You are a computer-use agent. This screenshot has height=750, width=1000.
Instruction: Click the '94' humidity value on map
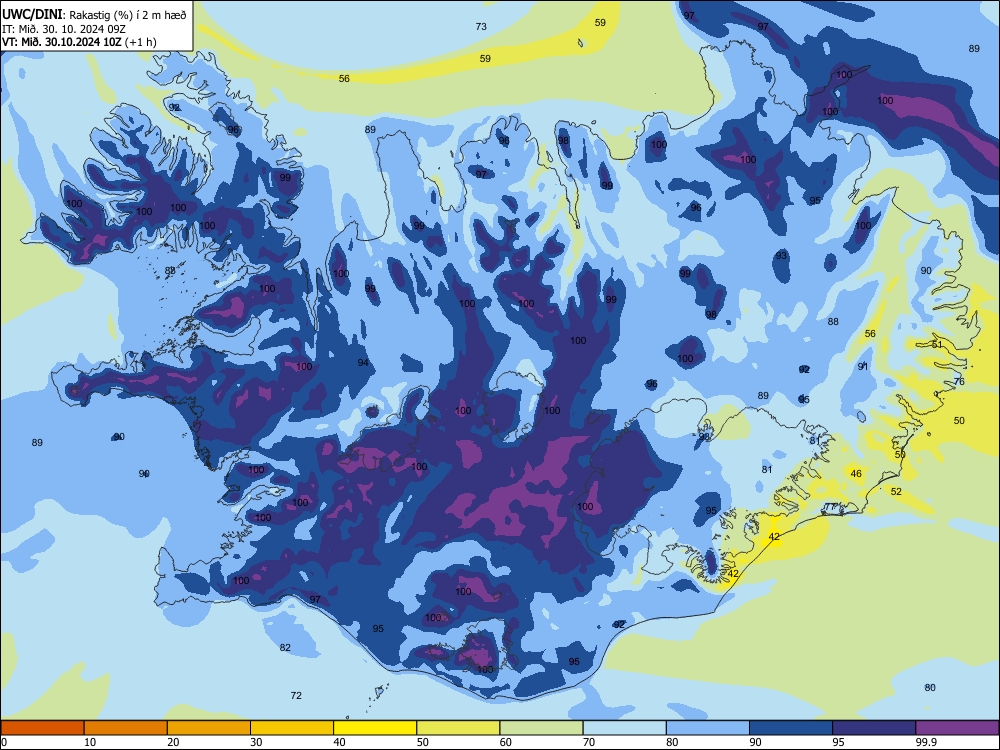[x=363, y=362]
